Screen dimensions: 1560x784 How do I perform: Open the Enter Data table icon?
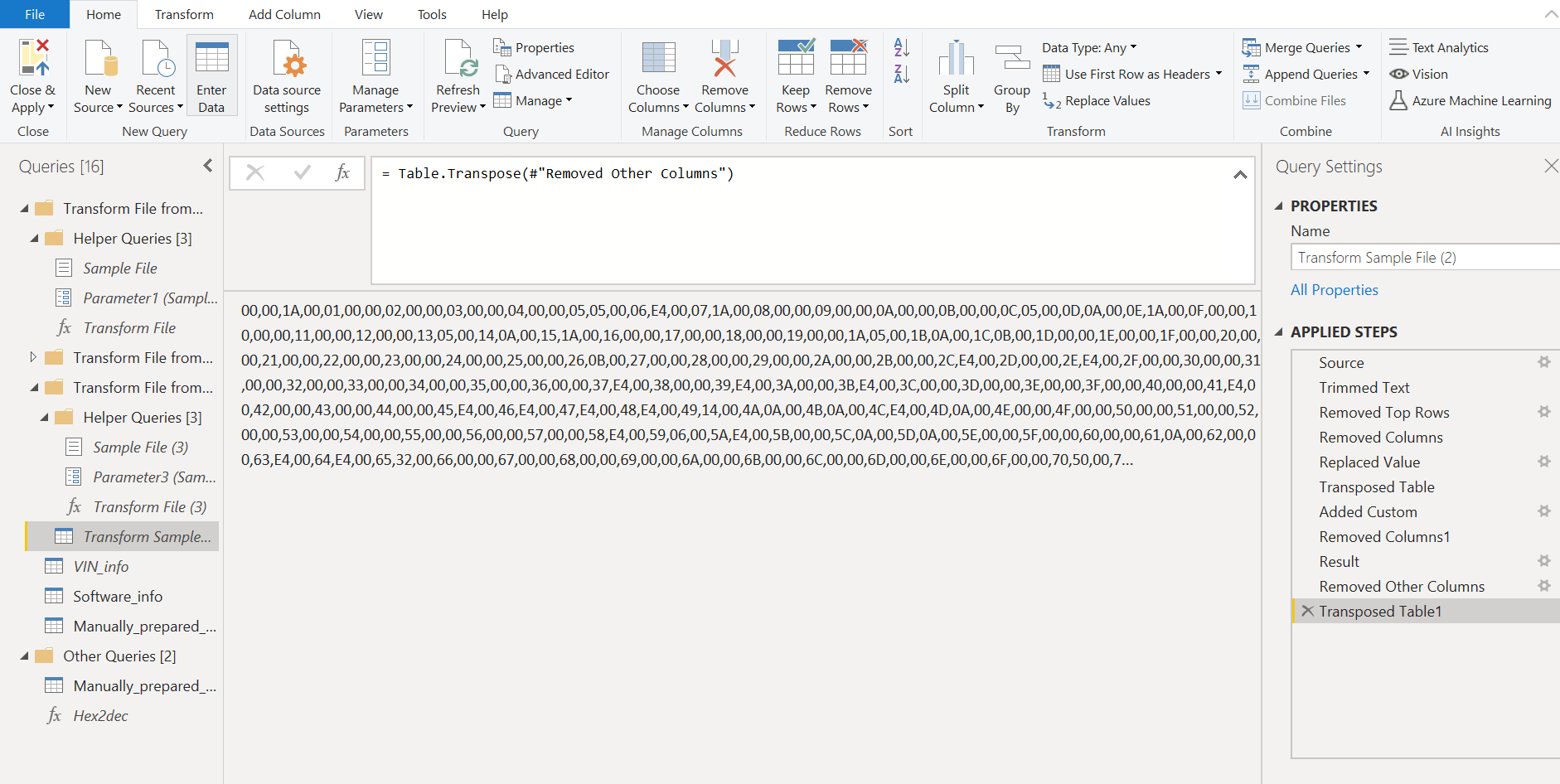(x=211, y=58)
